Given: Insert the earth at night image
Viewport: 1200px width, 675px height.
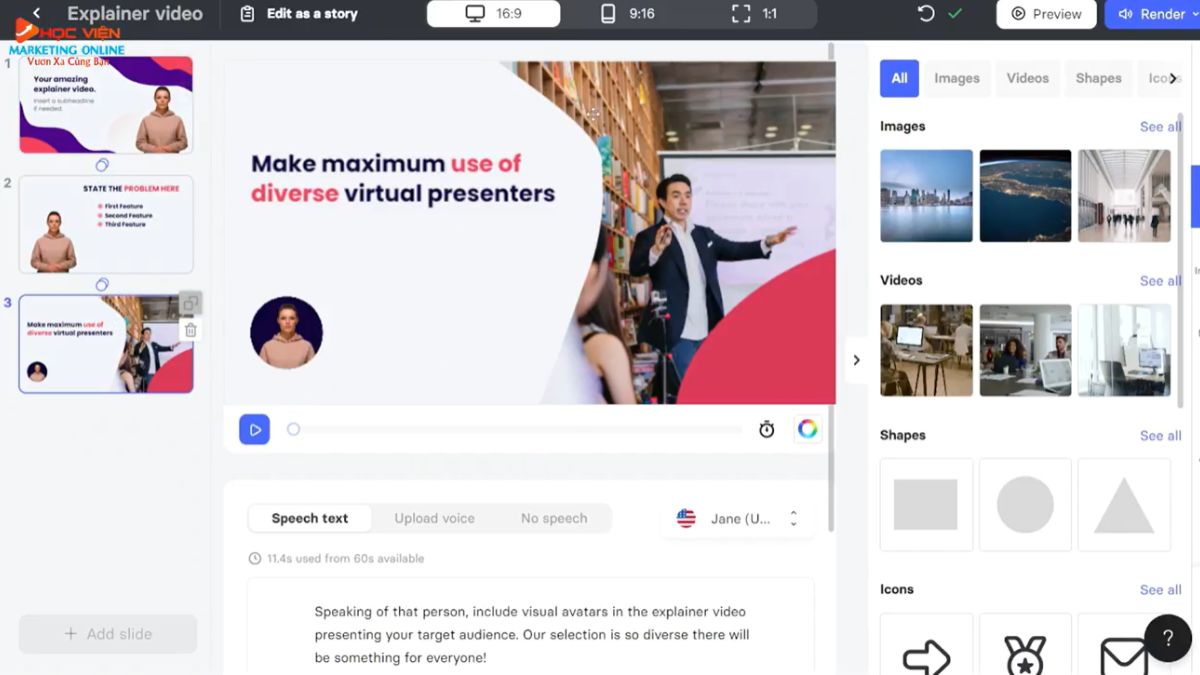Looking at the screenshot, I should click(x=1025, y=196).
